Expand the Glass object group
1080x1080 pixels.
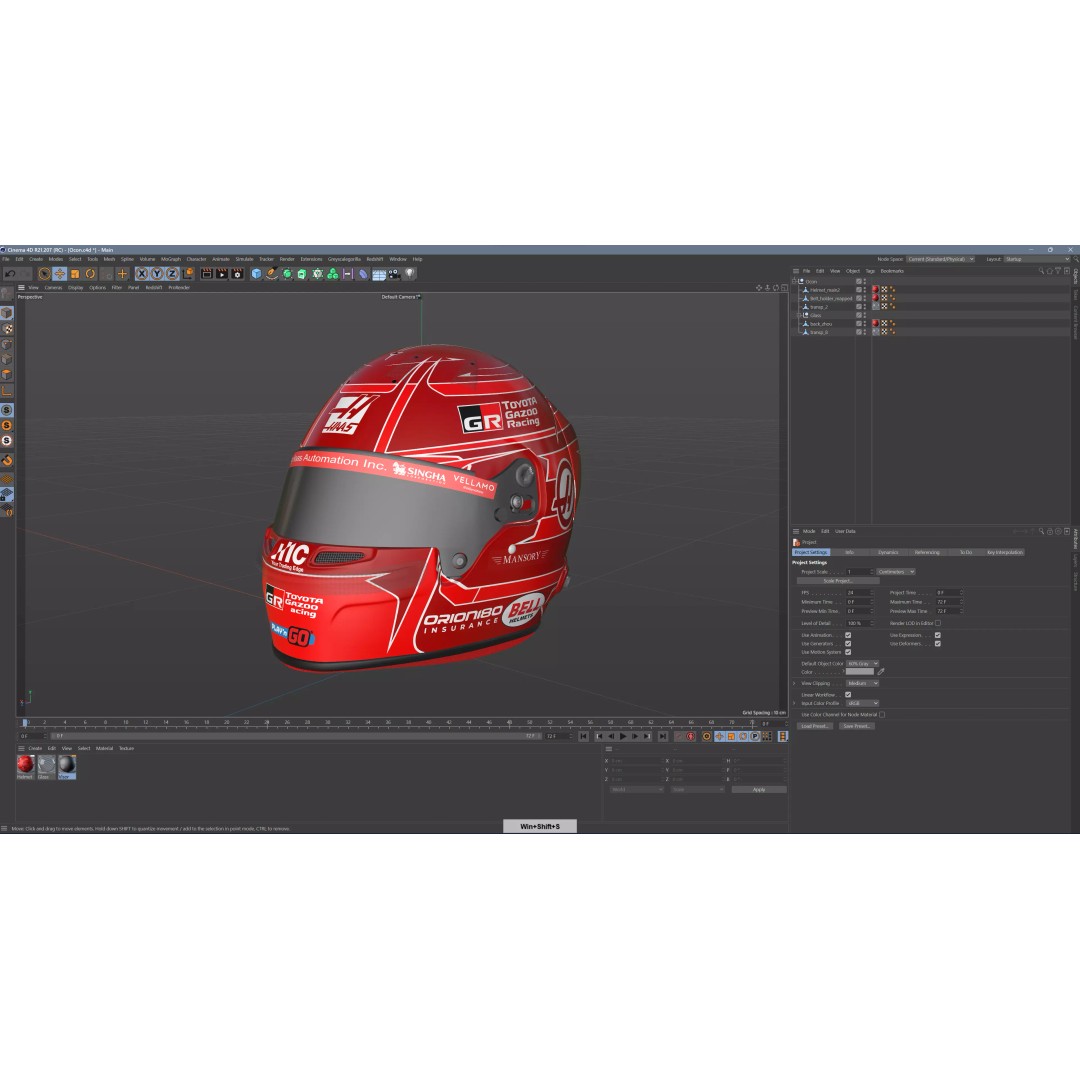coord(799,315)
